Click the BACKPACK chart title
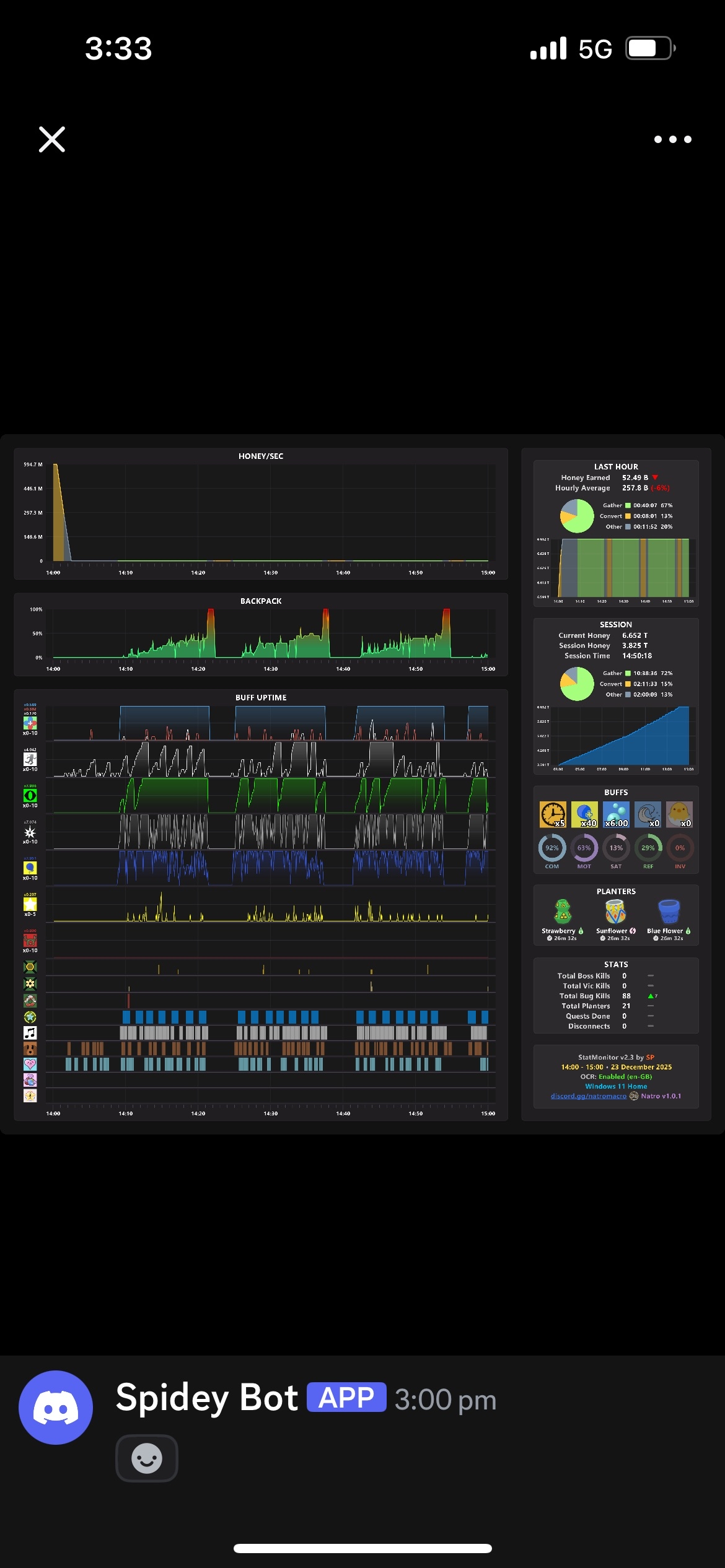The image size is (725, 1568). pyautogui.click(x=261, y=601)
